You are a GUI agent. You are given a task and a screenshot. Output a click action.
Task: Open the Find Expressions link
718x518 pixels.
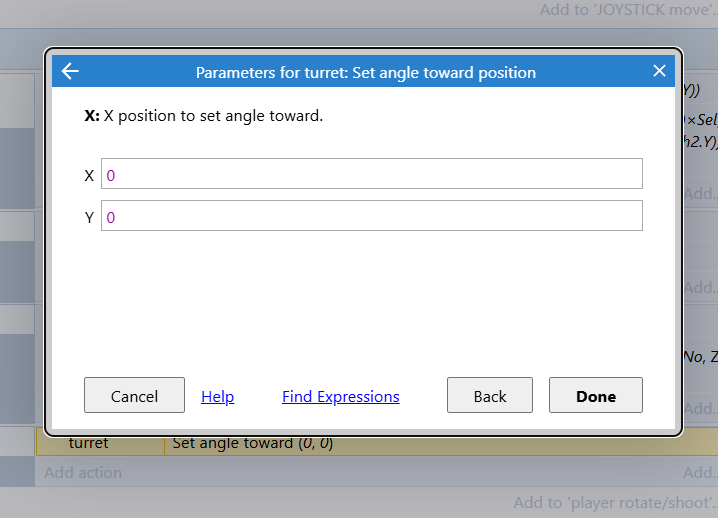point(341,397)
